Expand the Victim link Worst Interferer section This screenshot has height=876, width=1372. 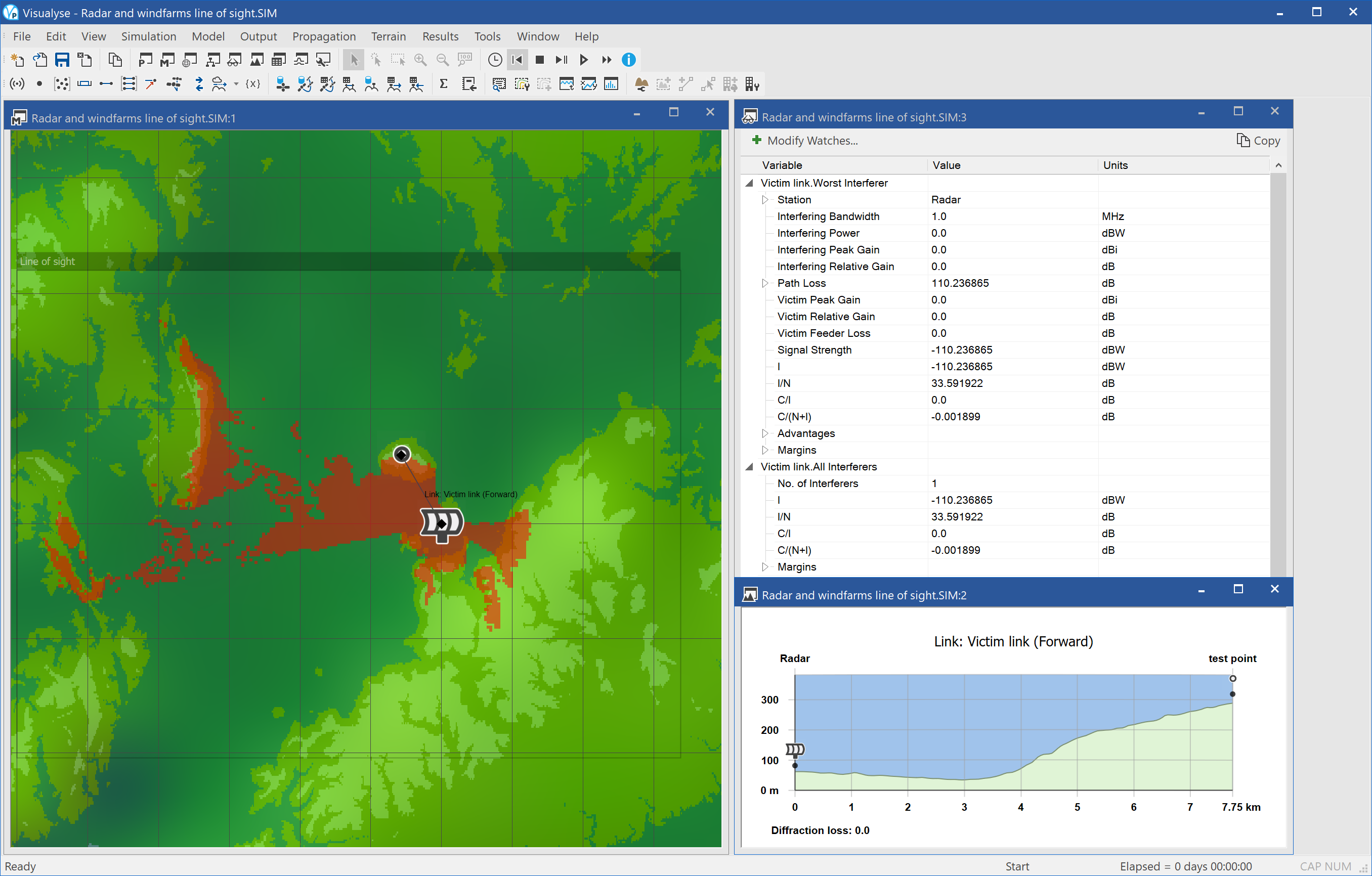coord(753,182)
